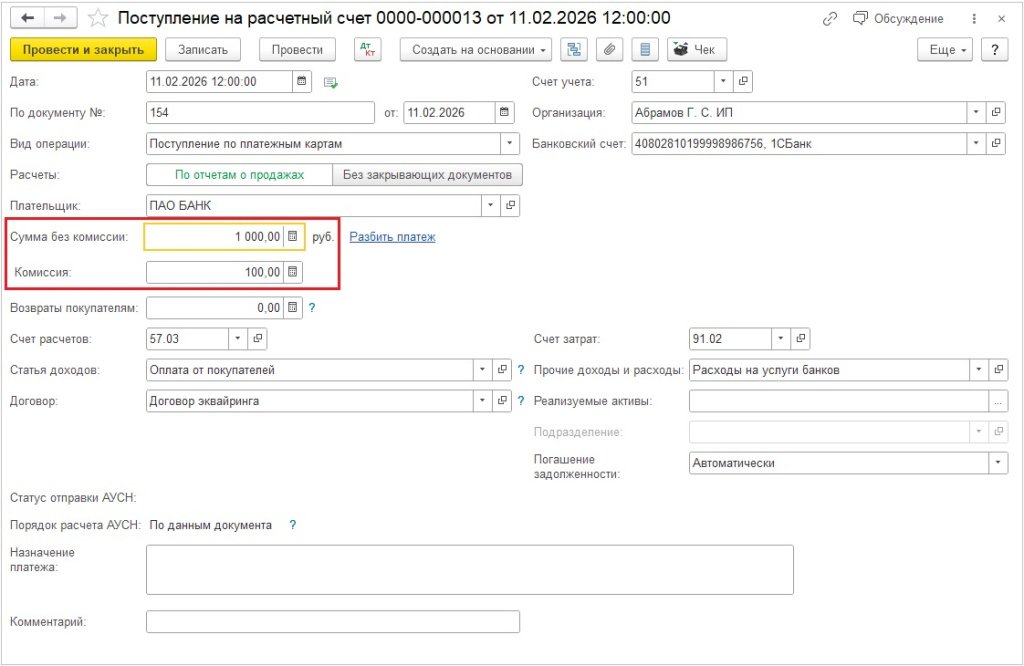
Task: Open attached files via paperclip icon
Action: tap(608, 50)
